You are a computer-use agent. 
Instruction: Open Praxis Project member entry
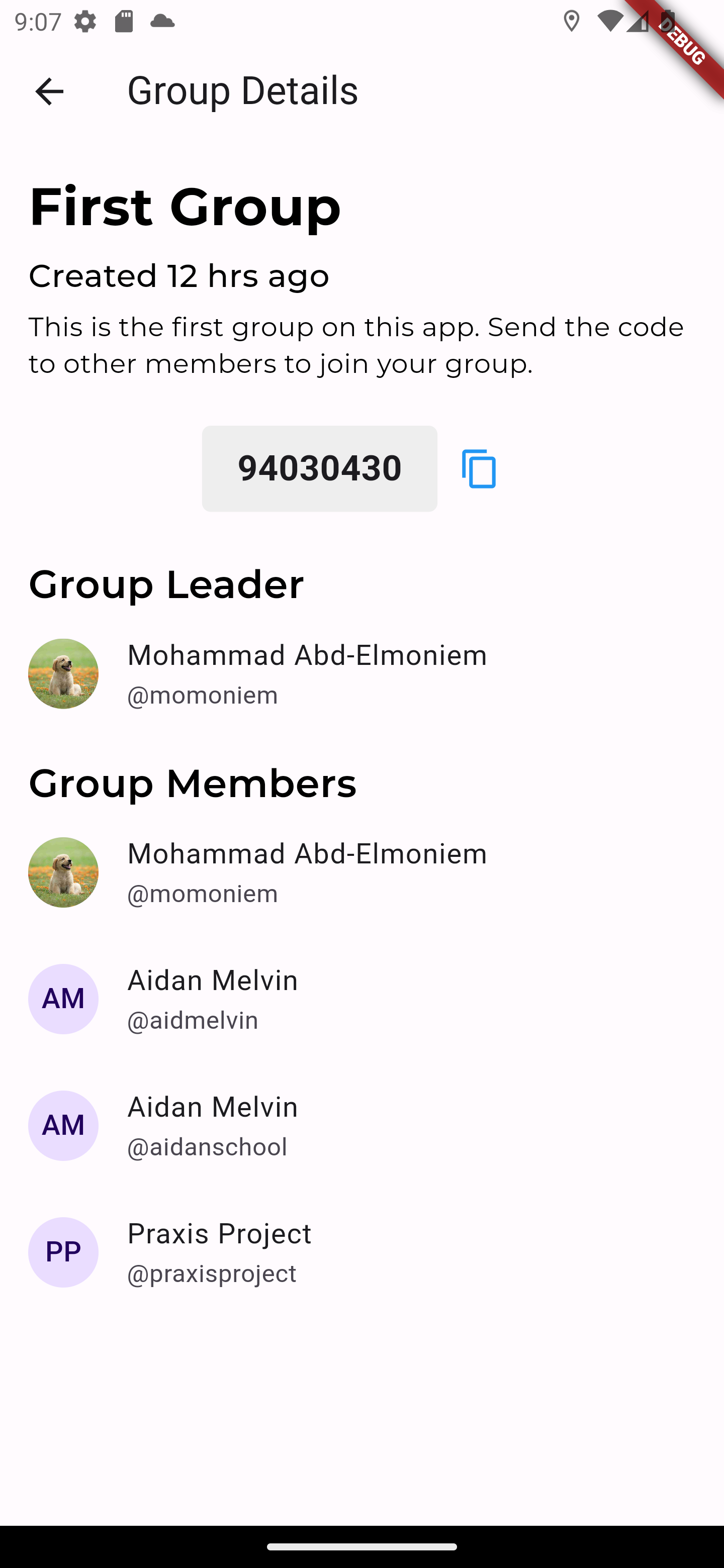219,1234
